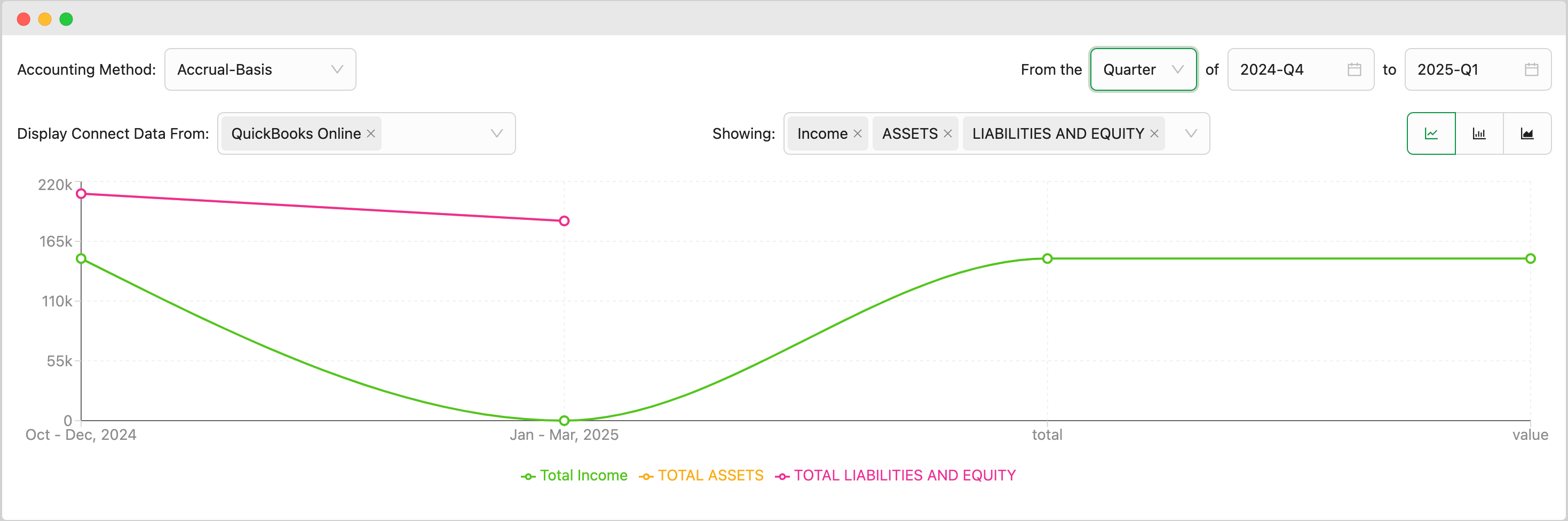The image size is (1568, 521).
Task: Toggle TOTAL ASSETS series in legend
Action: coord(701,475)
